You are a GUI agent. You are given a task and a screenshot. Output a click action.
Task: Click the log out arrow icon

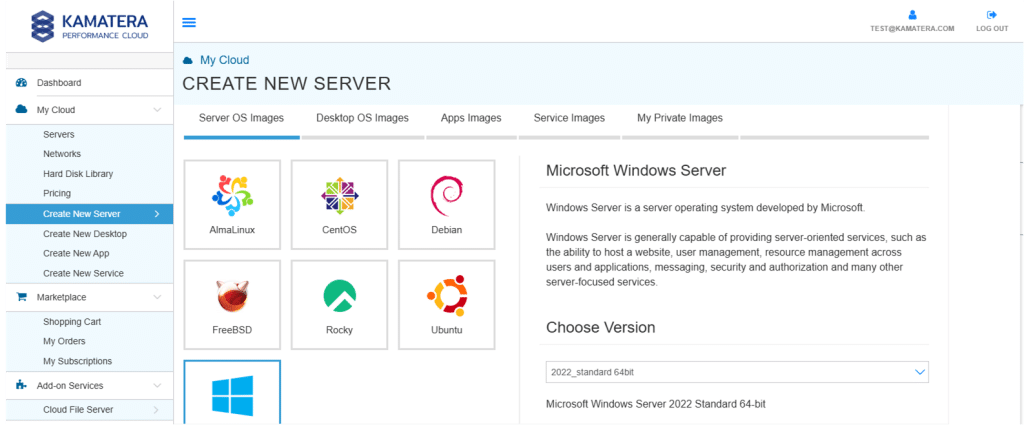[x=992, y=14]
